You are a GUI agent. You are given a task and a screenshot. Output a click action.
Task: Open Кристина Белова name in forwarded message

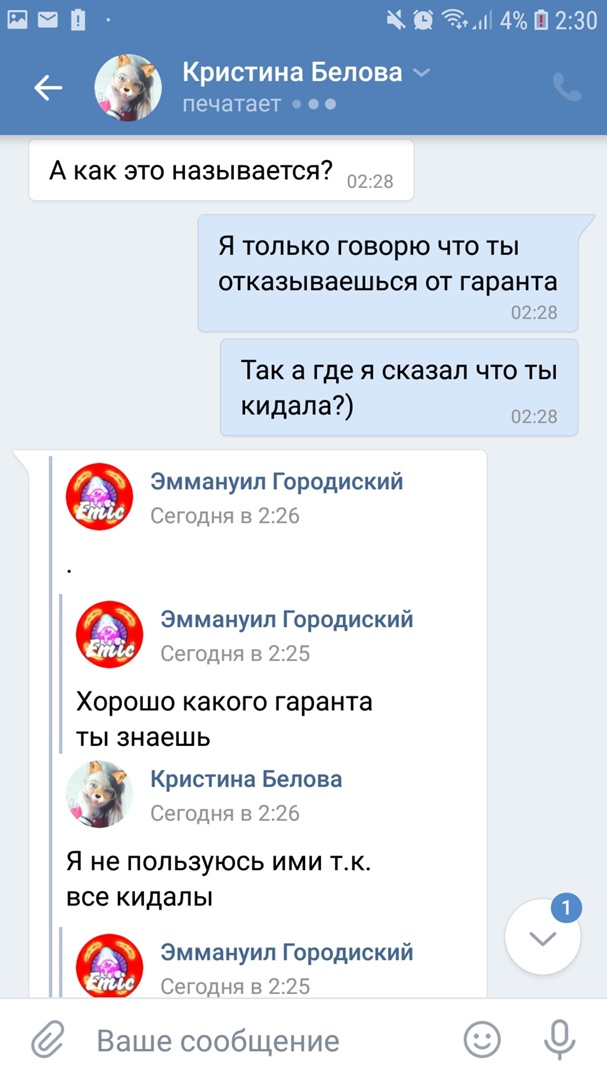pos(246,779)
